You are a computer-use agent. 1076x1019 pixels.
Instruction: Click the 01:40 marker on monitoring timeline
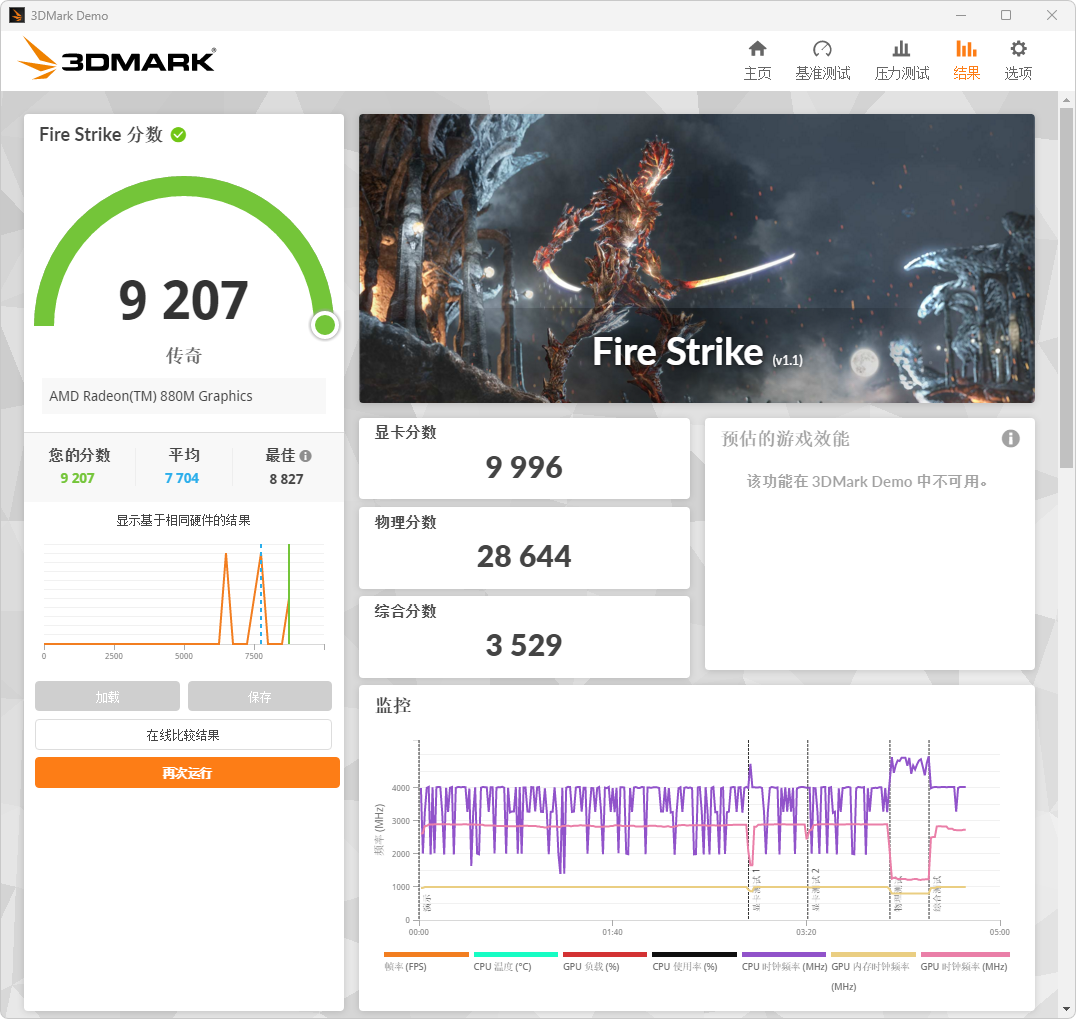tap(612, 932)
